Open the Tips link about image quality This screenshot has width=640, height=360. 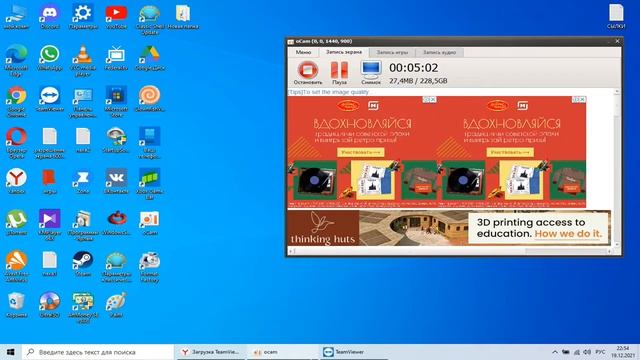point(329,92)
